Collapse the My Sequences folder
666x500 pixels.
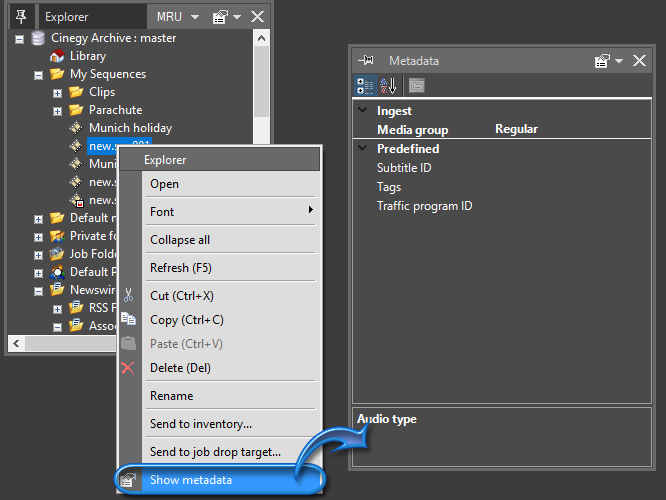coord(38,75)
